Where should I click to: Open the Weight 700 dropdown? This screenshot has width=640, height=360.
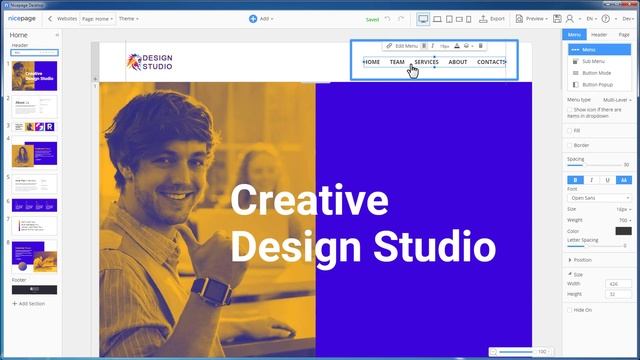625,220
